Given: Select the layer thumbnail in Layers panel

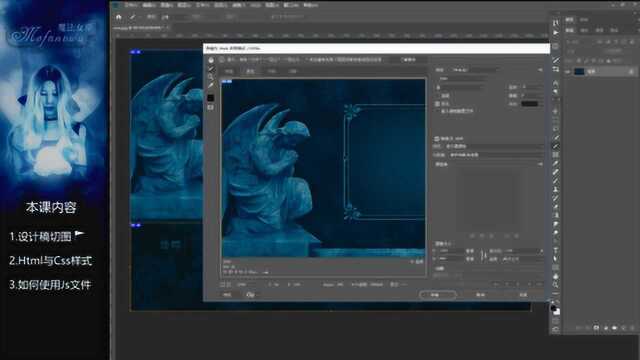Looking at the screenshot, I should pos(579,71).
